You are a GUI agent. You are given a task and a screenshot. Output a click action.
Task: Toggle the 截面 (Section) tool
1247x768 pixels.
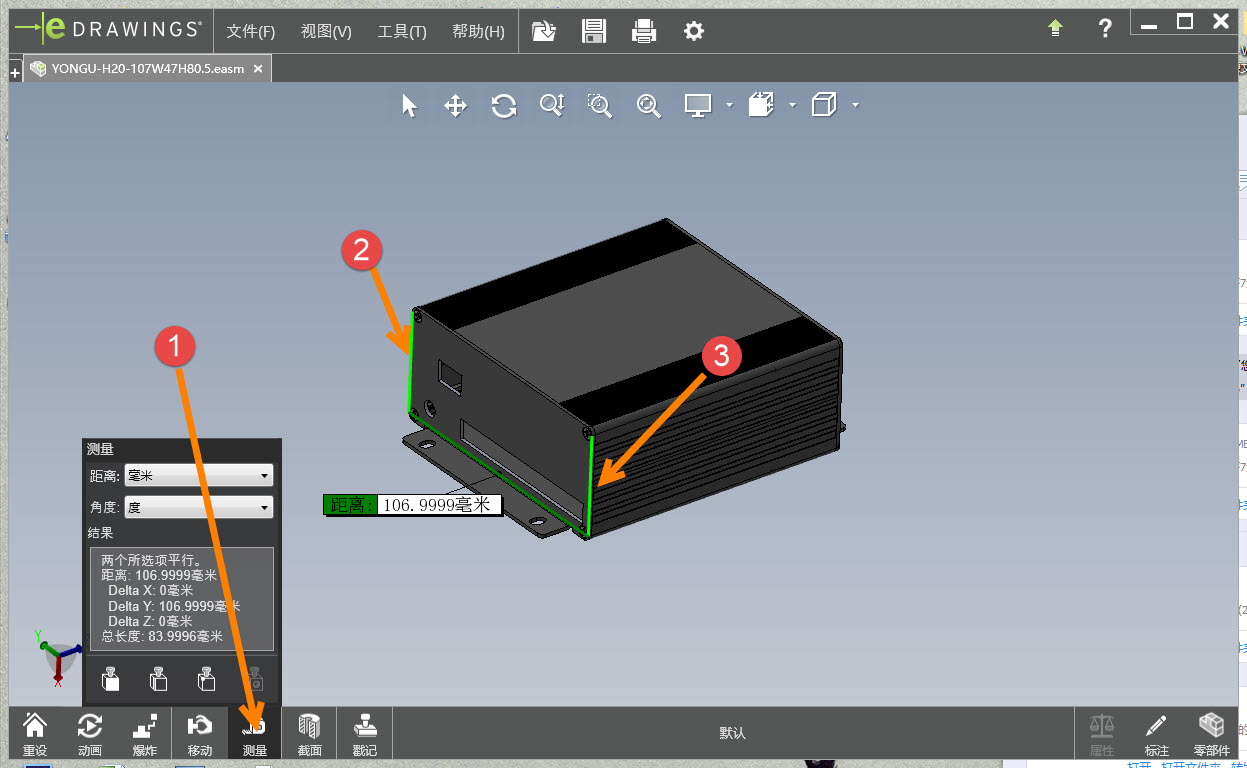(310, 735)
